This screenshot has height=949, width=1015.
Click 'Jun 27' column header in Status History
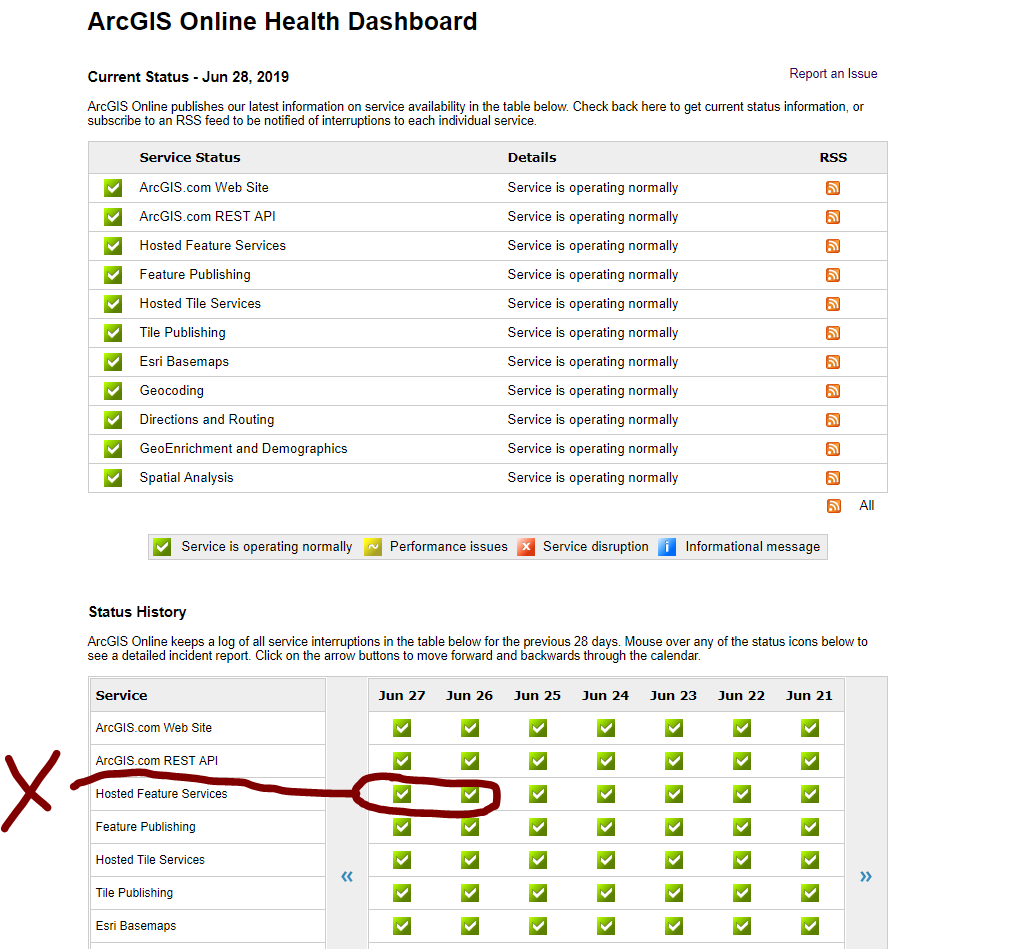tap(402, 695)
